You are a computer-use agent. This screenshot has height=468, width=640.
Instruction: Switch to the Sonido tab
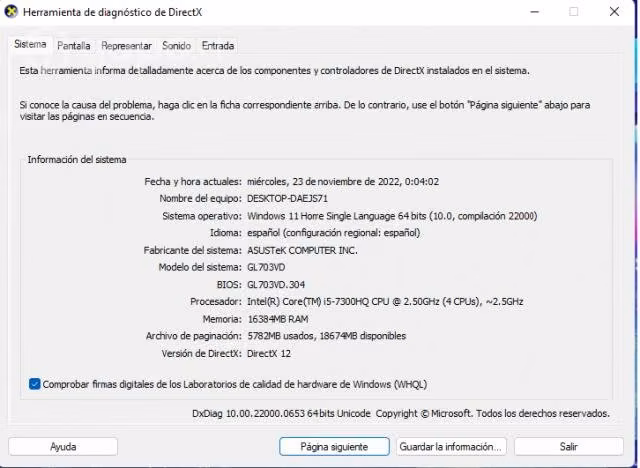point(176,46)
